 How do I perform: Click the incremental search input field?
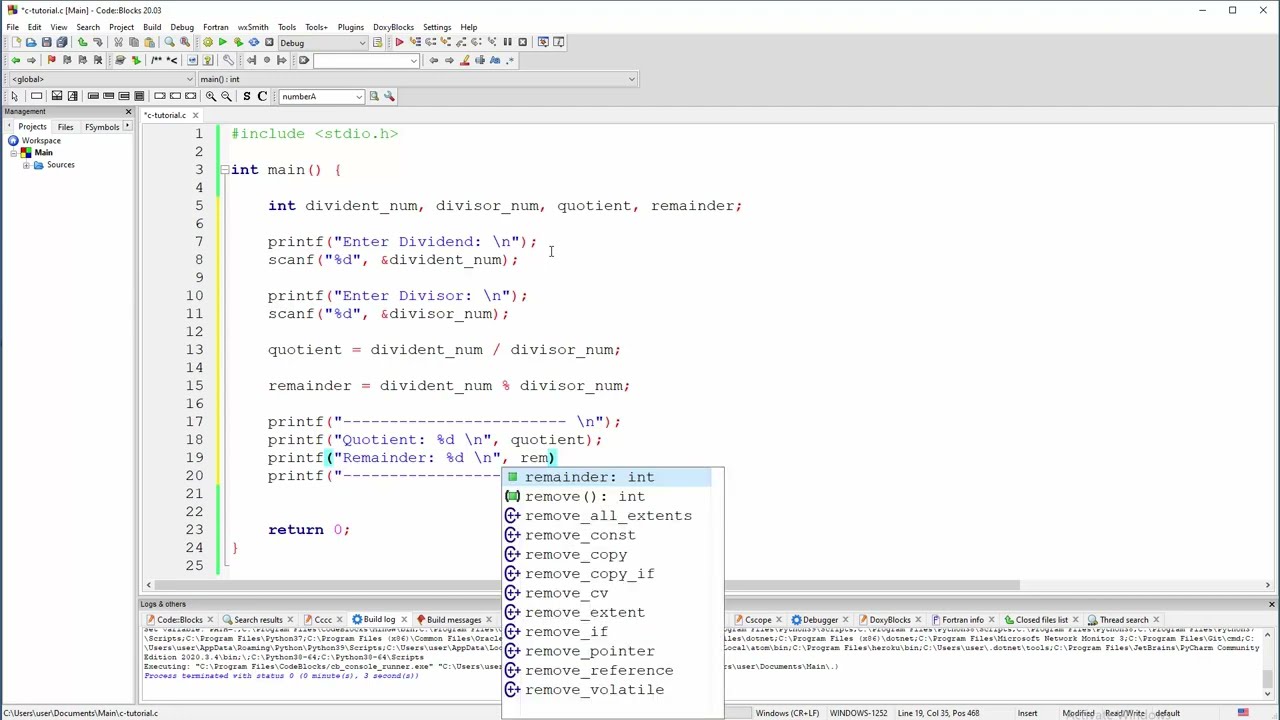[360, 60]
